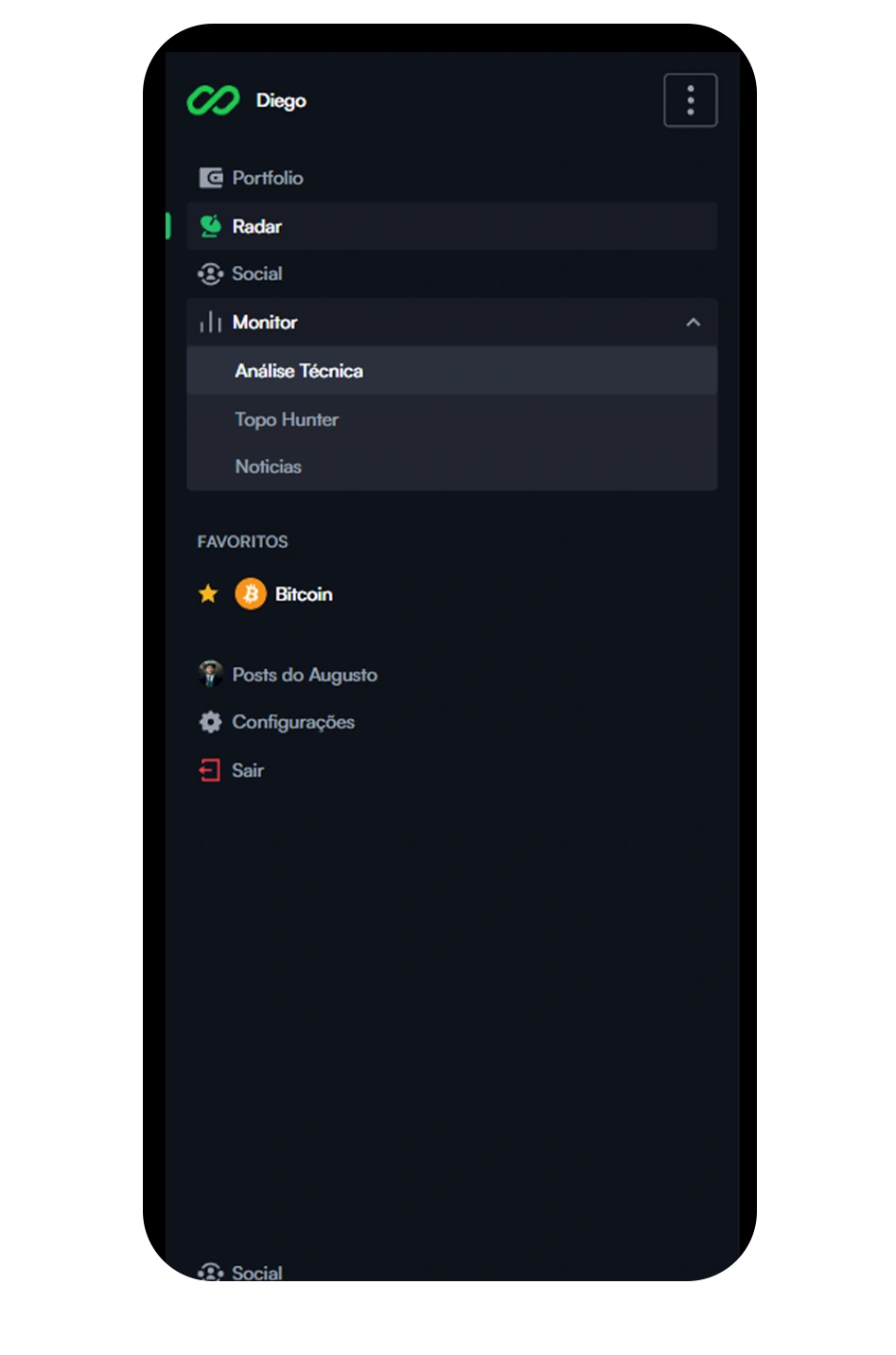Click the Portfolio wallet icon
896x1355 pixels.
tap(210, 178)
